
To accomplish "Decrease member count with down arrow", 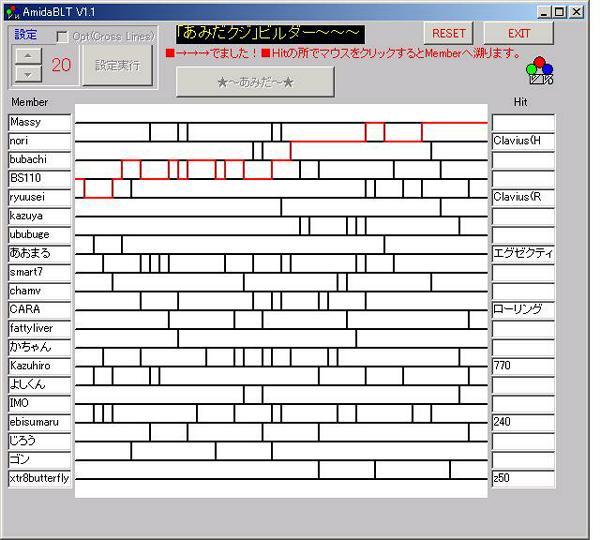I will click(x=28, y=74).
